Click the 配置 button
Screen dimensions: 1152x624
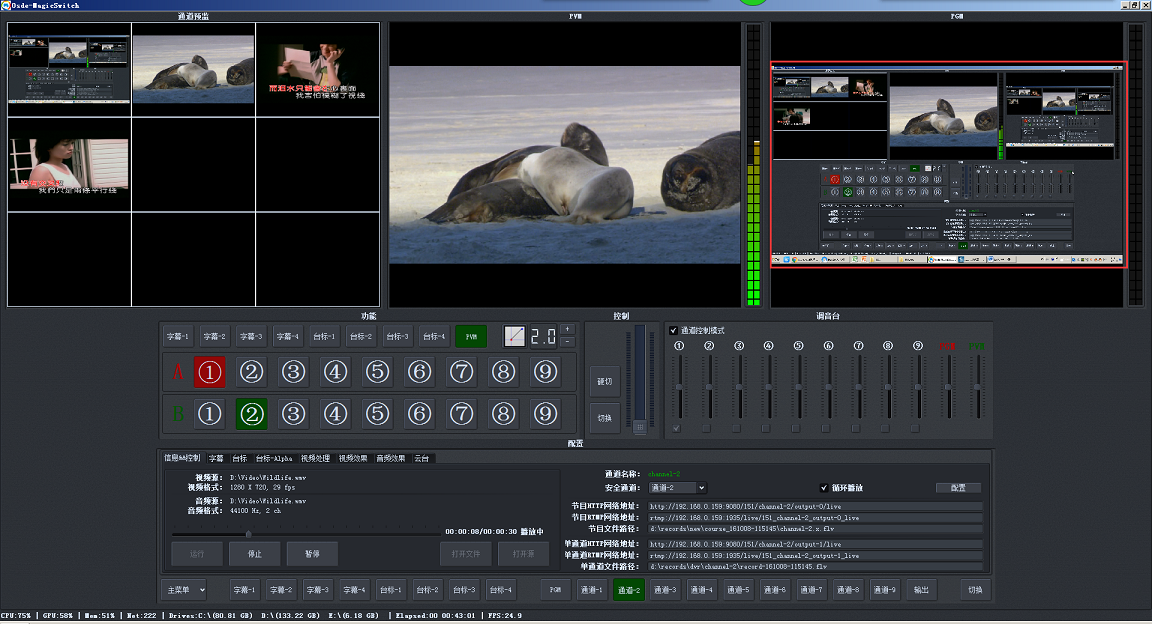coord(958,488)
